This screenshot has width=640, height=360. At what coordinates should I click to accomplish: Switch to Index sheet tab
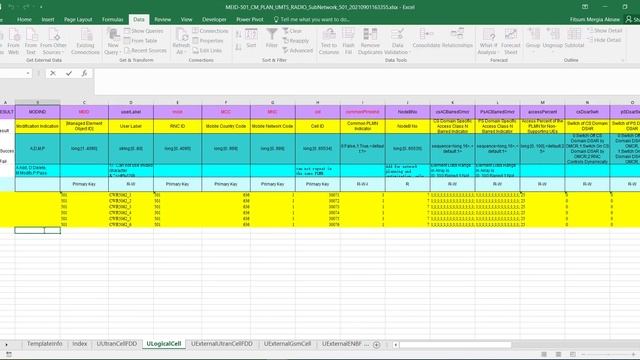click(x=80, y=344)
